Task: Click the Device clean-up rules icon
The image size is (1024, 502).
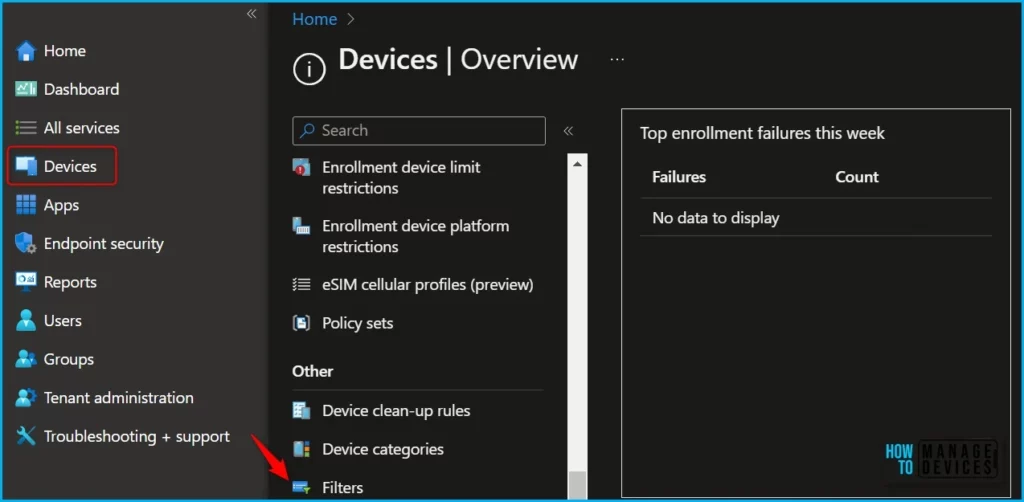Action: (301, 411)
